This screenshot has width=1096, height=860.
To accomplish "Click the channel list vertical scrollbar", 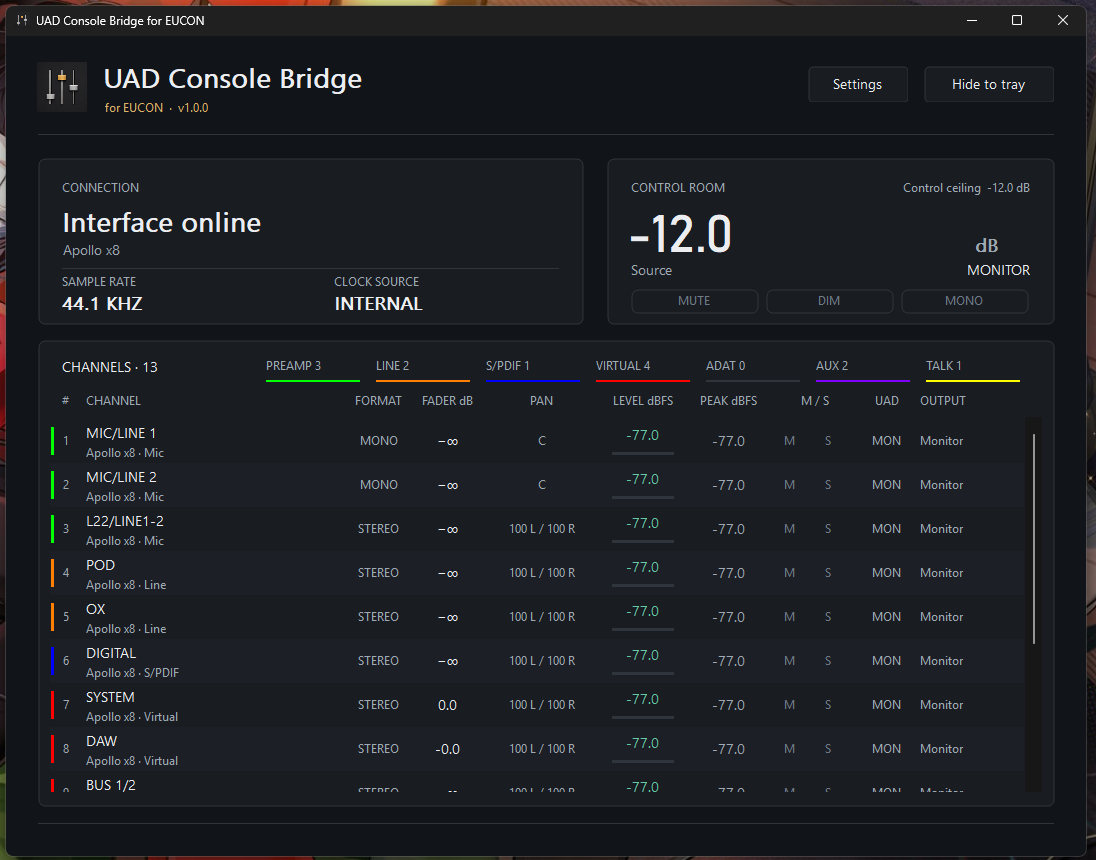I will [x=1033, y=538].
